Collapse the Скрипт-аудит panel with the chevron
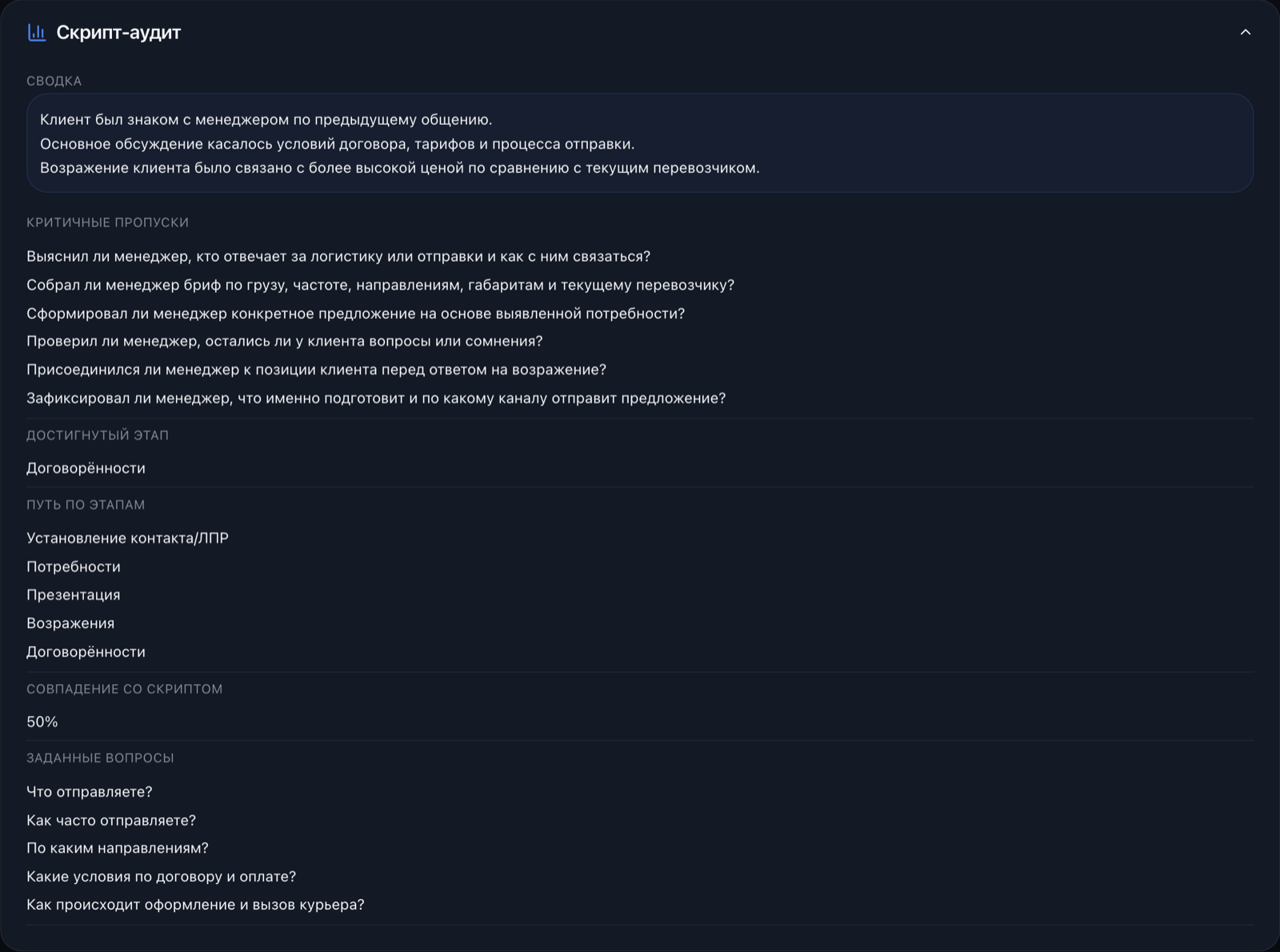 click(1245, 32)
